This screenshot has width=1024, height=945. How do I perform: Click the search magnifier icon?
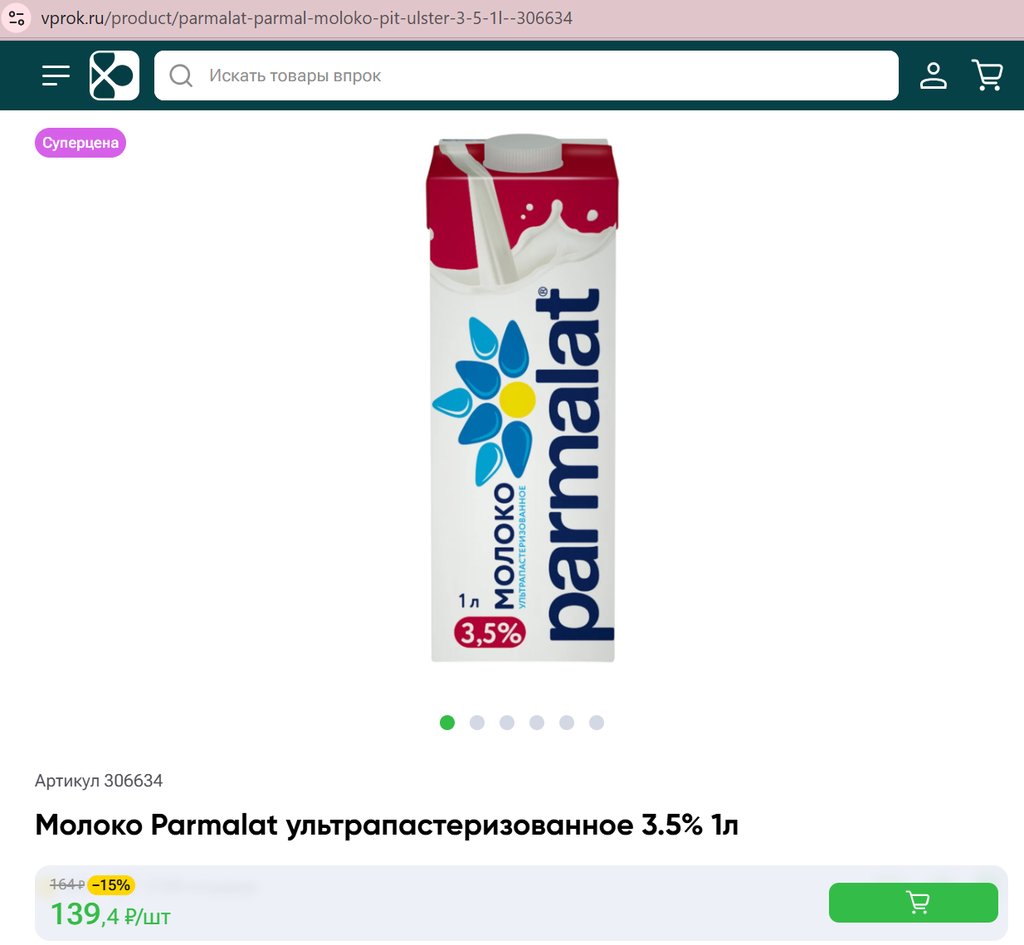point(181,75)
